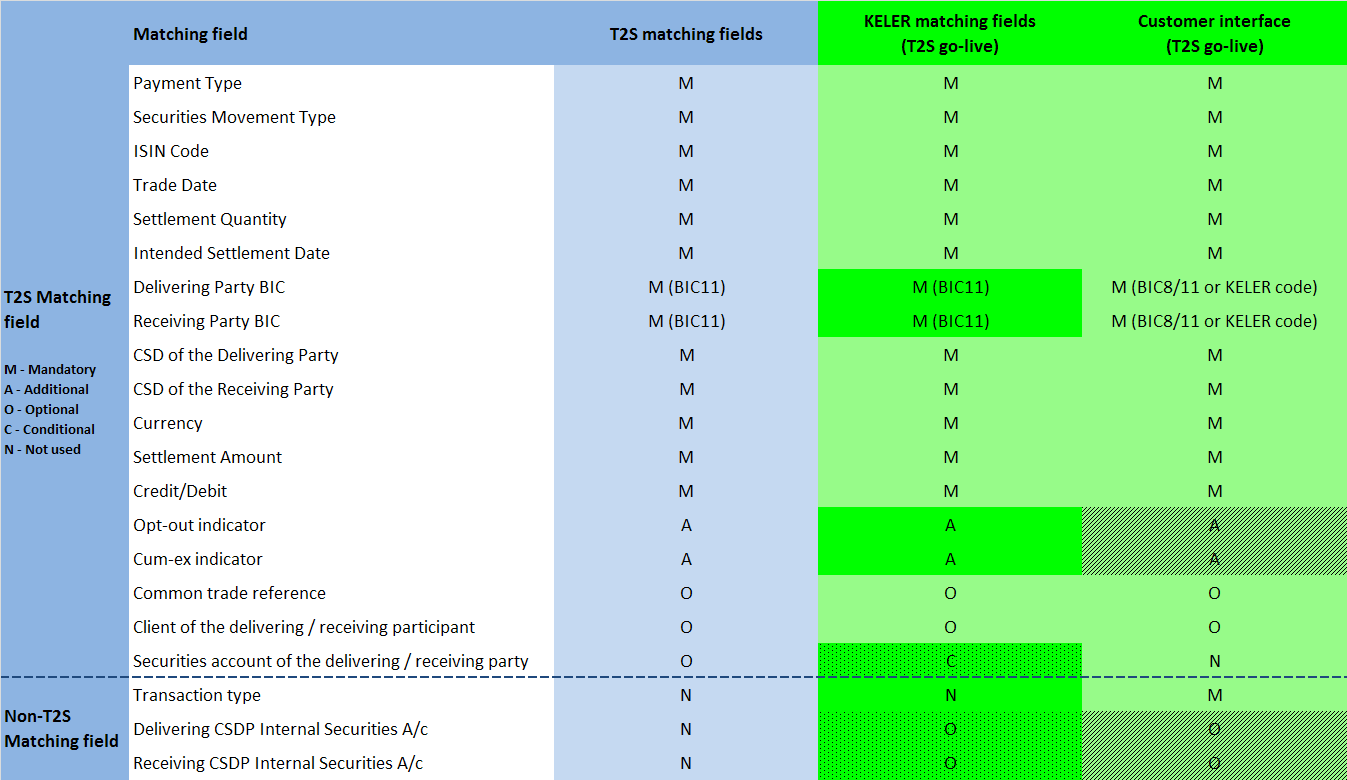Viewport: 1347px width, 780px height.
Task: Click 'M (BIC8/11 or KELER code)' in Receiving row
Action: click(x=1214, y=321)
